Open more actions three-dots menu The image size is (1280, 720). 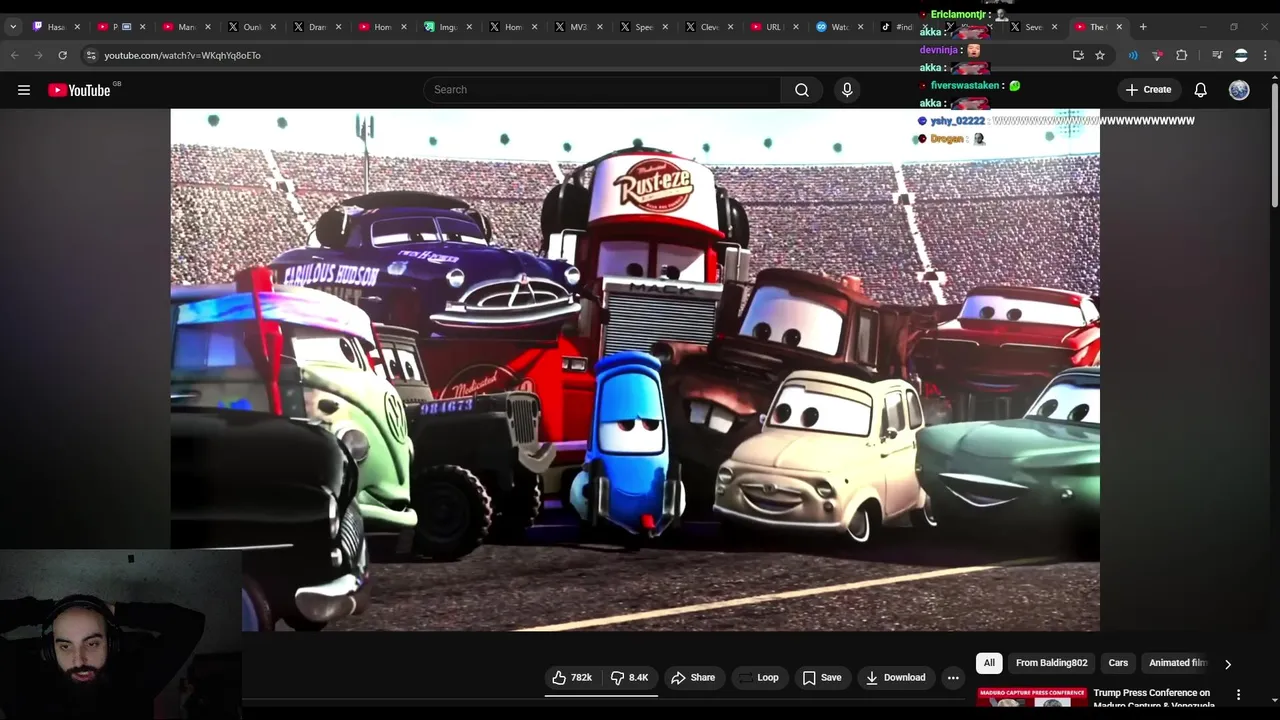[x=953, y=678]
